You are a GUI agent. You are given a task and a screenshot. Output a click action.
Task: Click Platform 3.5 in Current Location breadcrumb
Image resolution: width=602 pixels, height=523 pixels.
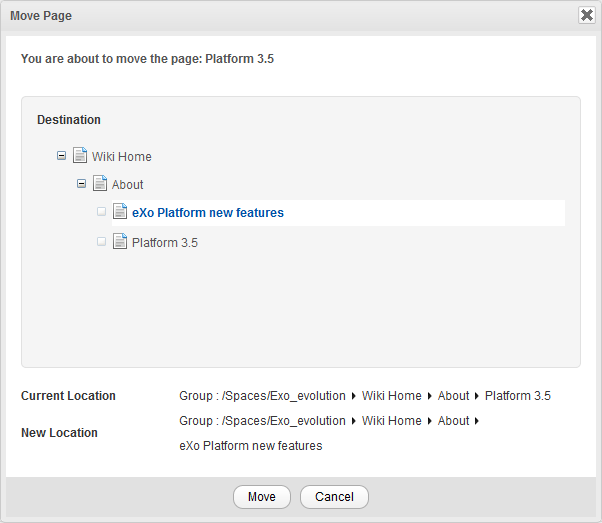coord(518,396)
